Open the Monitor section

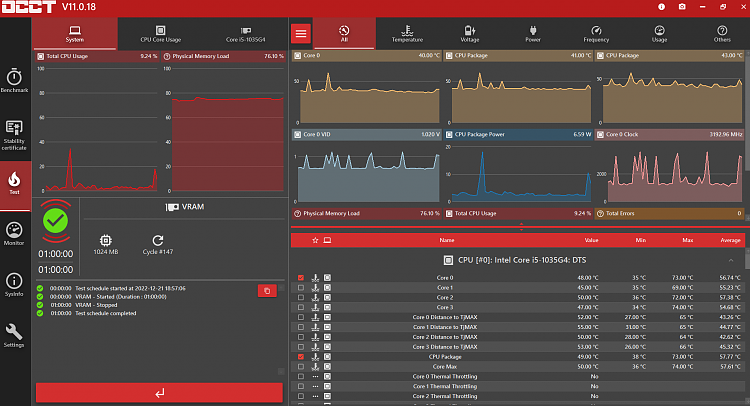pyautogui.click(x=14, y=233)
